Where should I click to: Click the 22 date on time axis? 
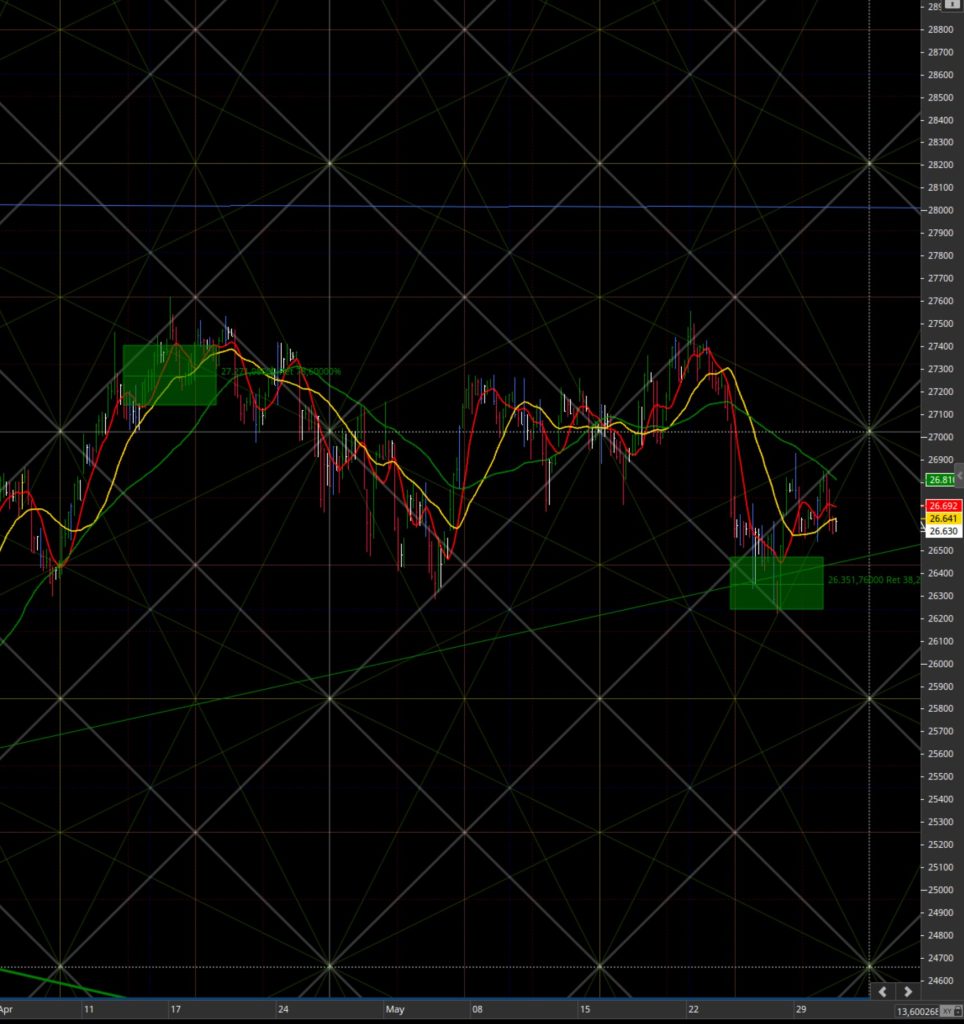point(693,1009)
